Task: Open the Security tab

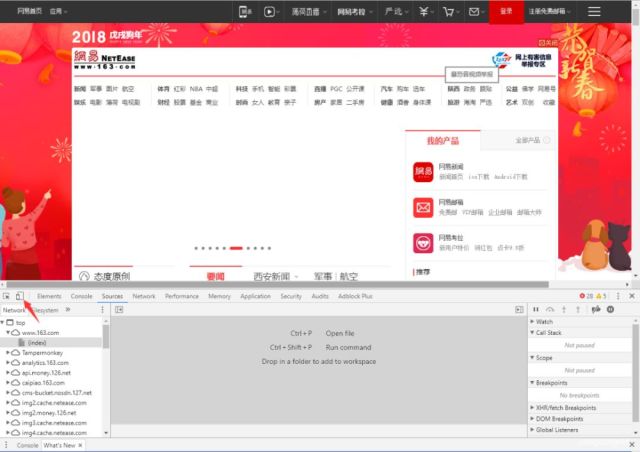Action: pyautogui.click(x=291, y=296)
